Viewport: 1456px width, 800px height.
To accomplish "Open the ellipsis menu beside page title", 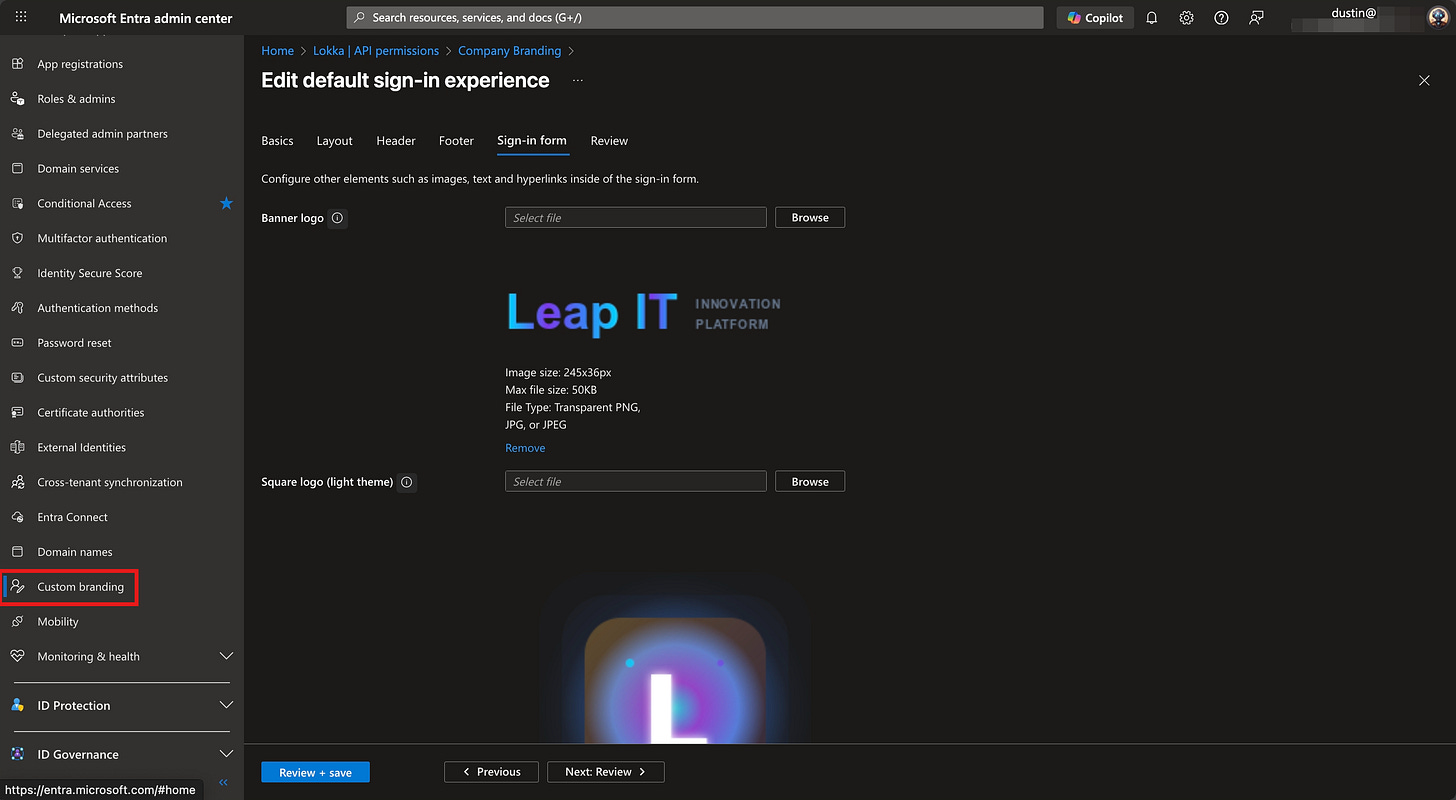I will (577, 80).
